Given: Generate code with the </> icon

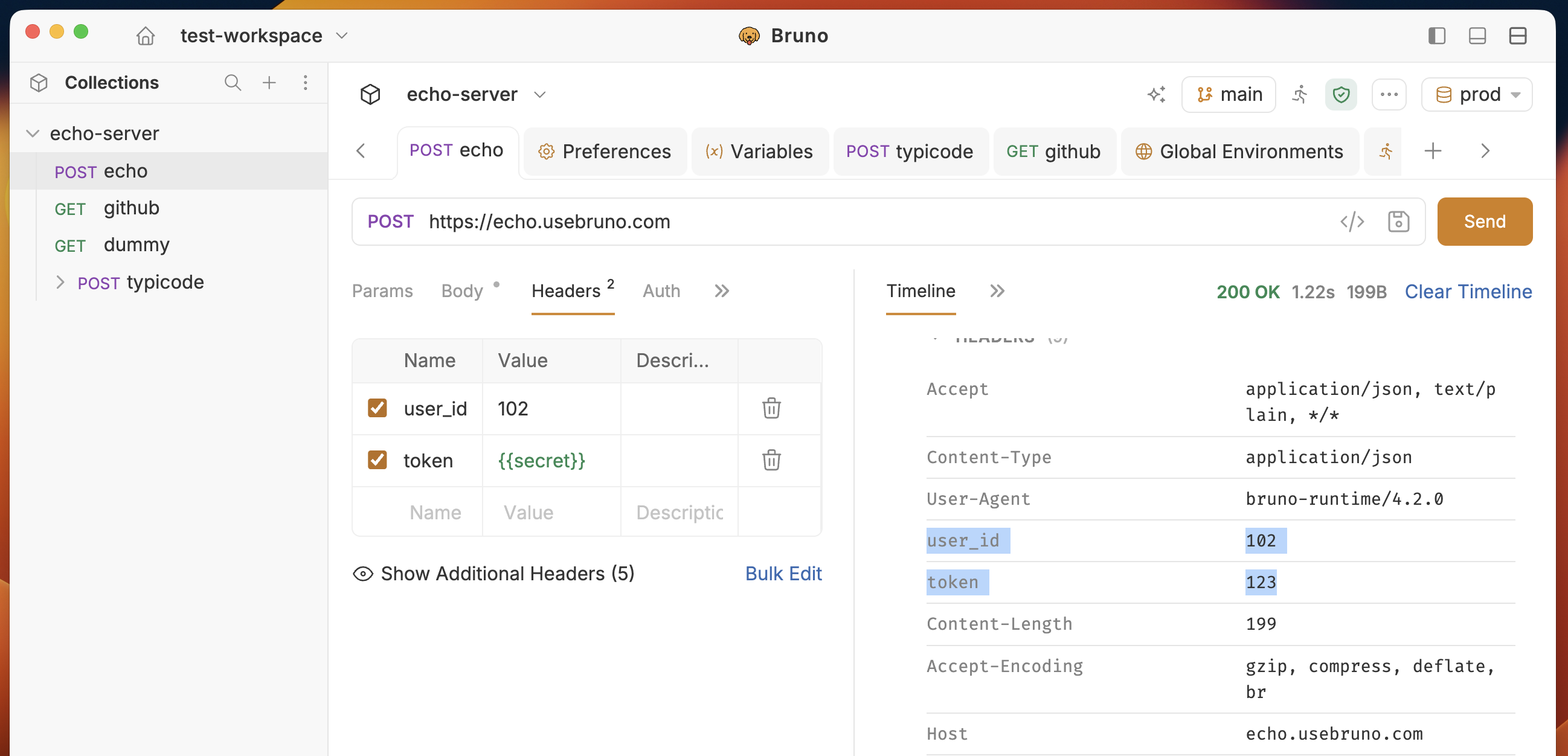Looking at the screenshot, I should (1352, 222).
